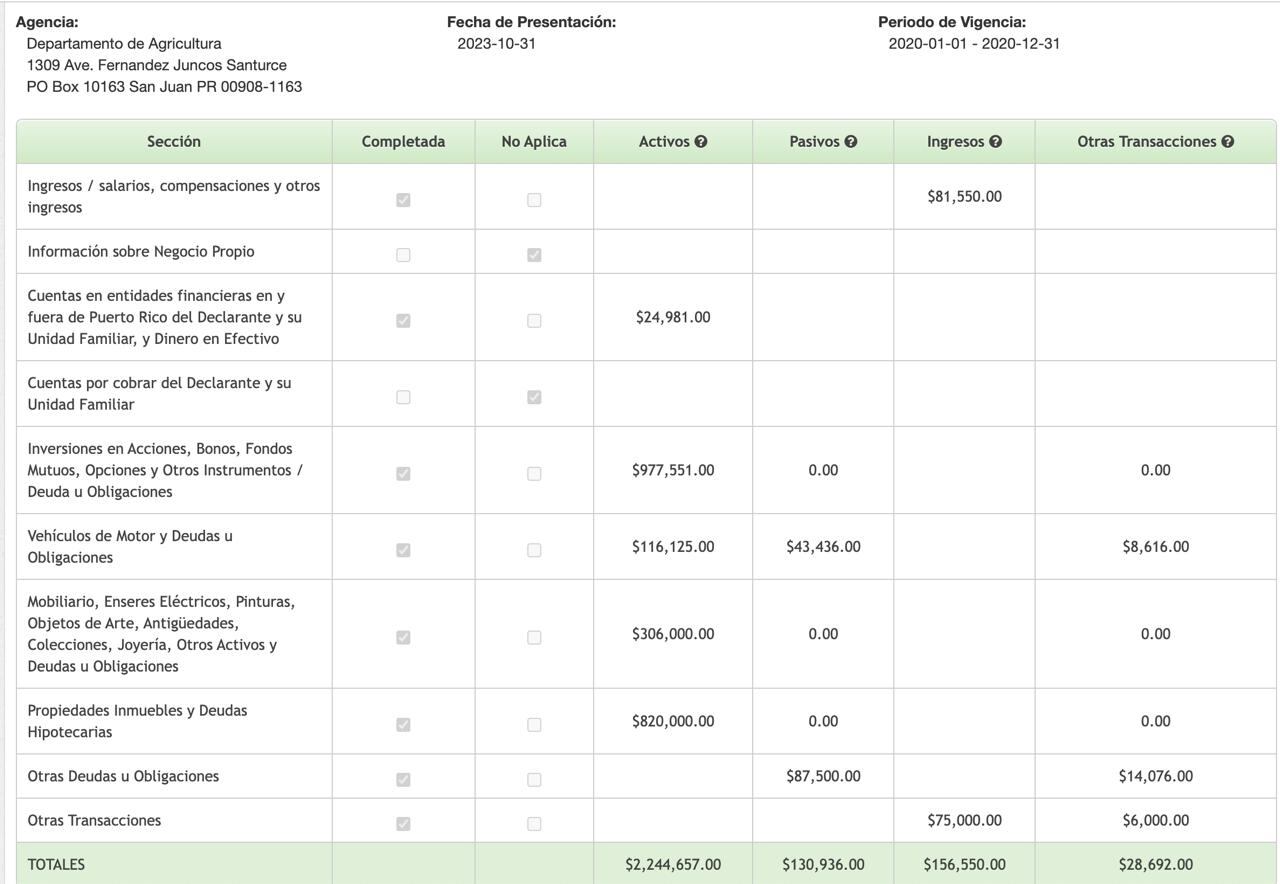The image size is (1280, 884).
Task: Click the help icon beside Activos
Action: click(701, 142)
